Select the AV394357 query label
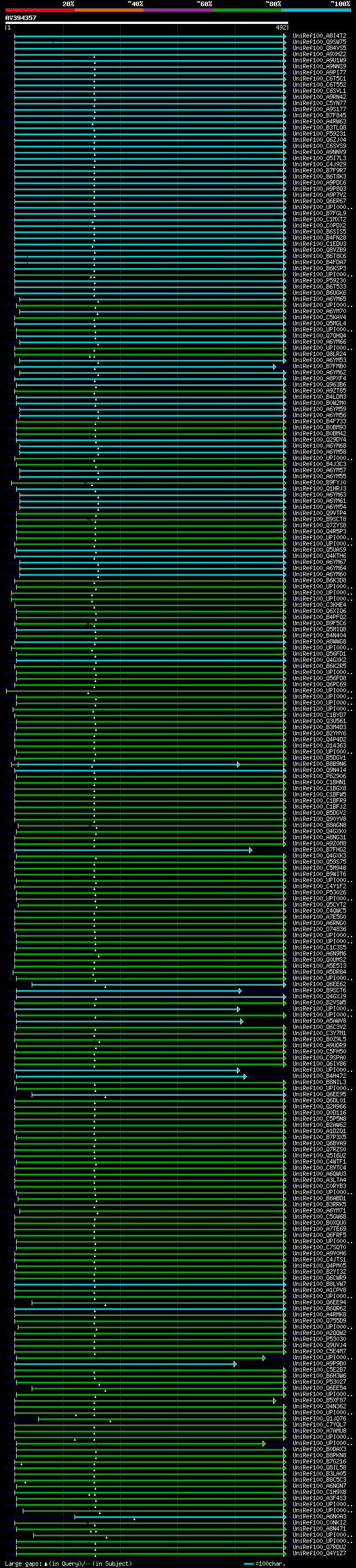 coord(21,18)
